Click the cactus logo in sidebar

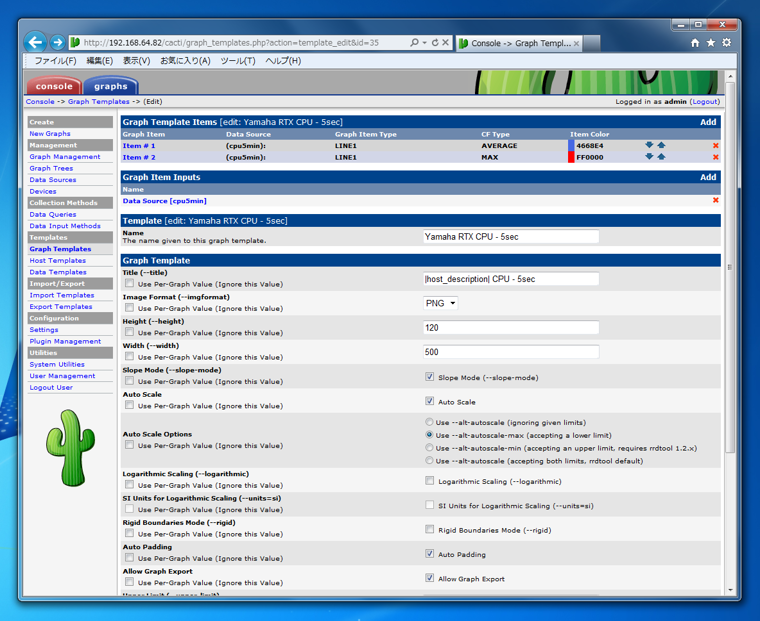[x=70, y=448]
